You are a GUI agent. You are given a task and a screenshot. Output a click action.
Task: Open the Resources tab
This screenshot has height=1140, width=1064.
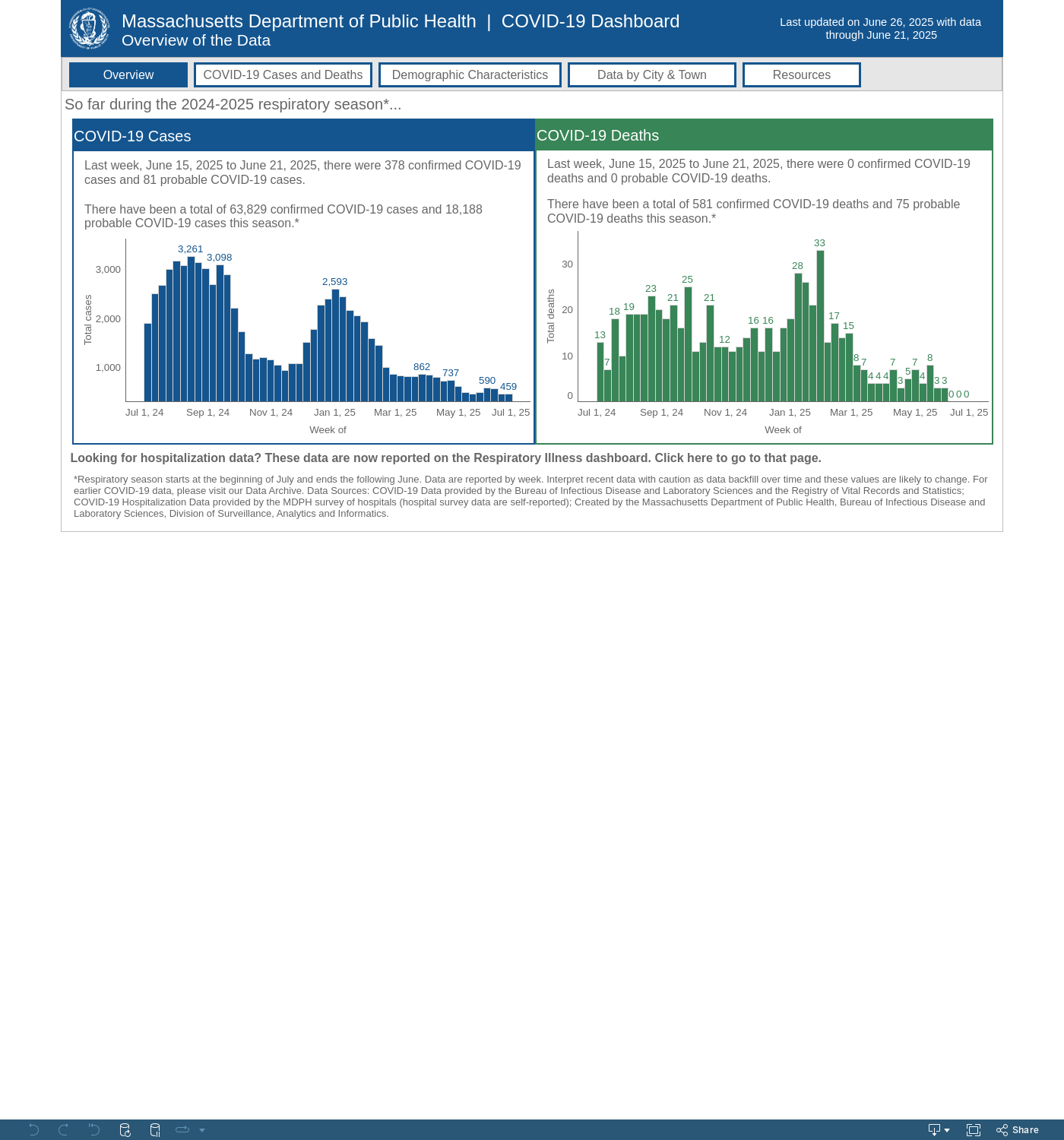tap(801, 75)
